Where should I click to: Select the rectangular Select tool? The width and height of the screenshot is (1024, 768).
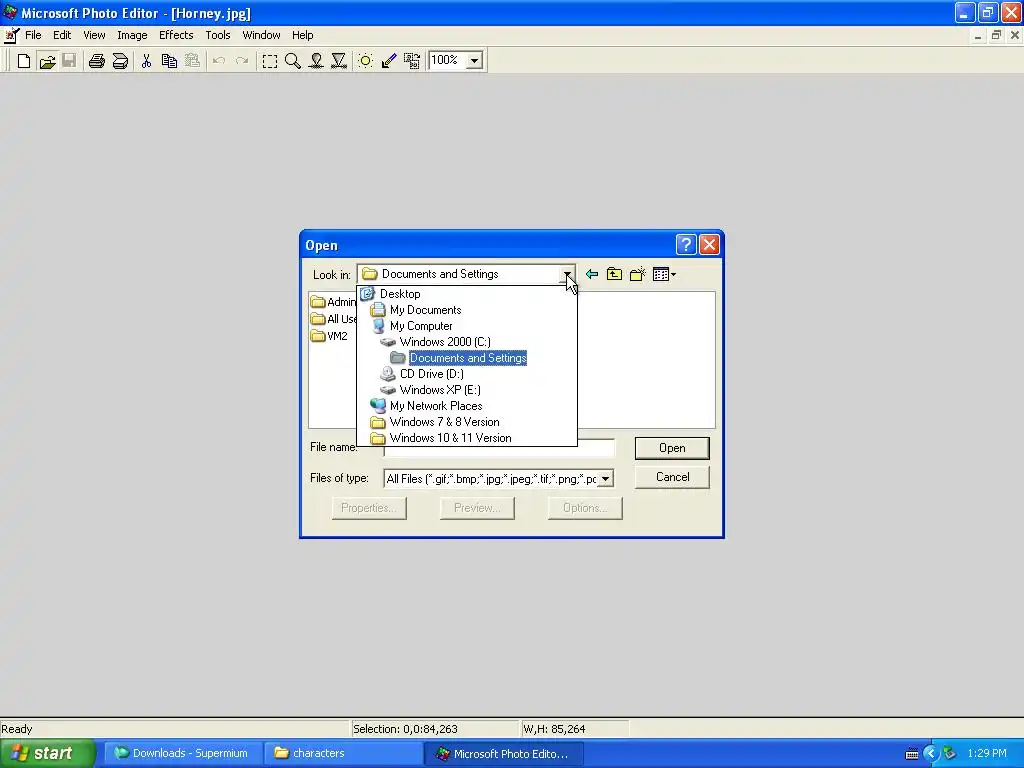(270, 61)
